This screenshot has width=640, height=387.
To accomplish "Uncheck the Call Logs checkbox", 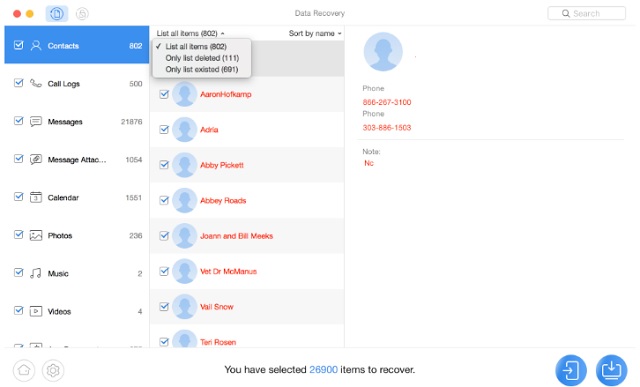I will point(18,83).
